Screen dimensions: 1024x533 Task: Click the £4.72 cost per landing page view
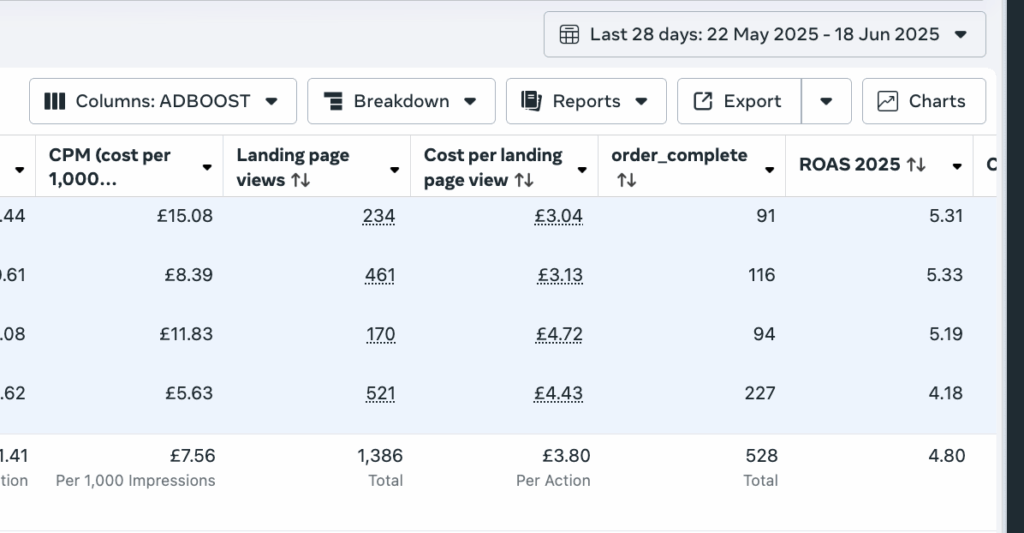[559, 334]
